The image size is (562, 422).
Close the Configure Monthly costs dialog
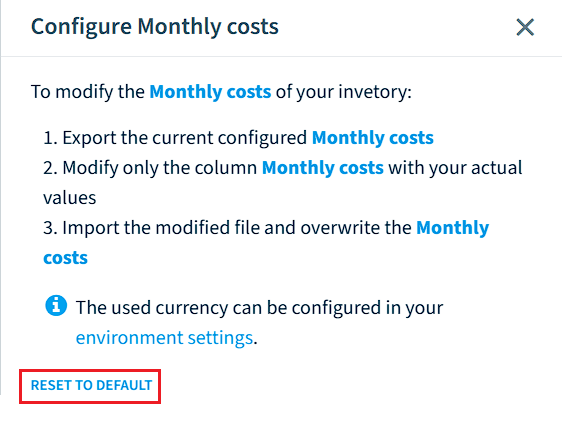525,27
